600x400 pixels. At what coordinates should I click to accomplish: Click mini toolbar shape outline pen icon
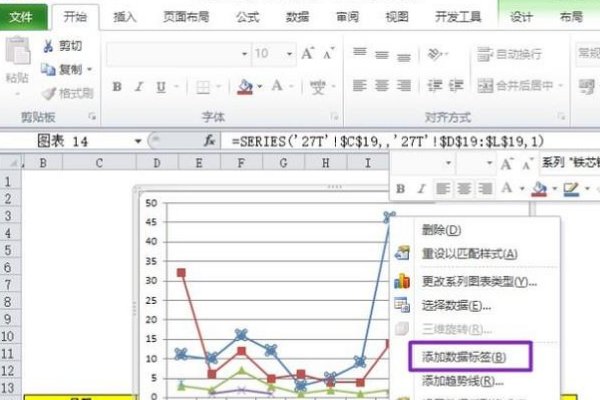[x=571, y=189]
